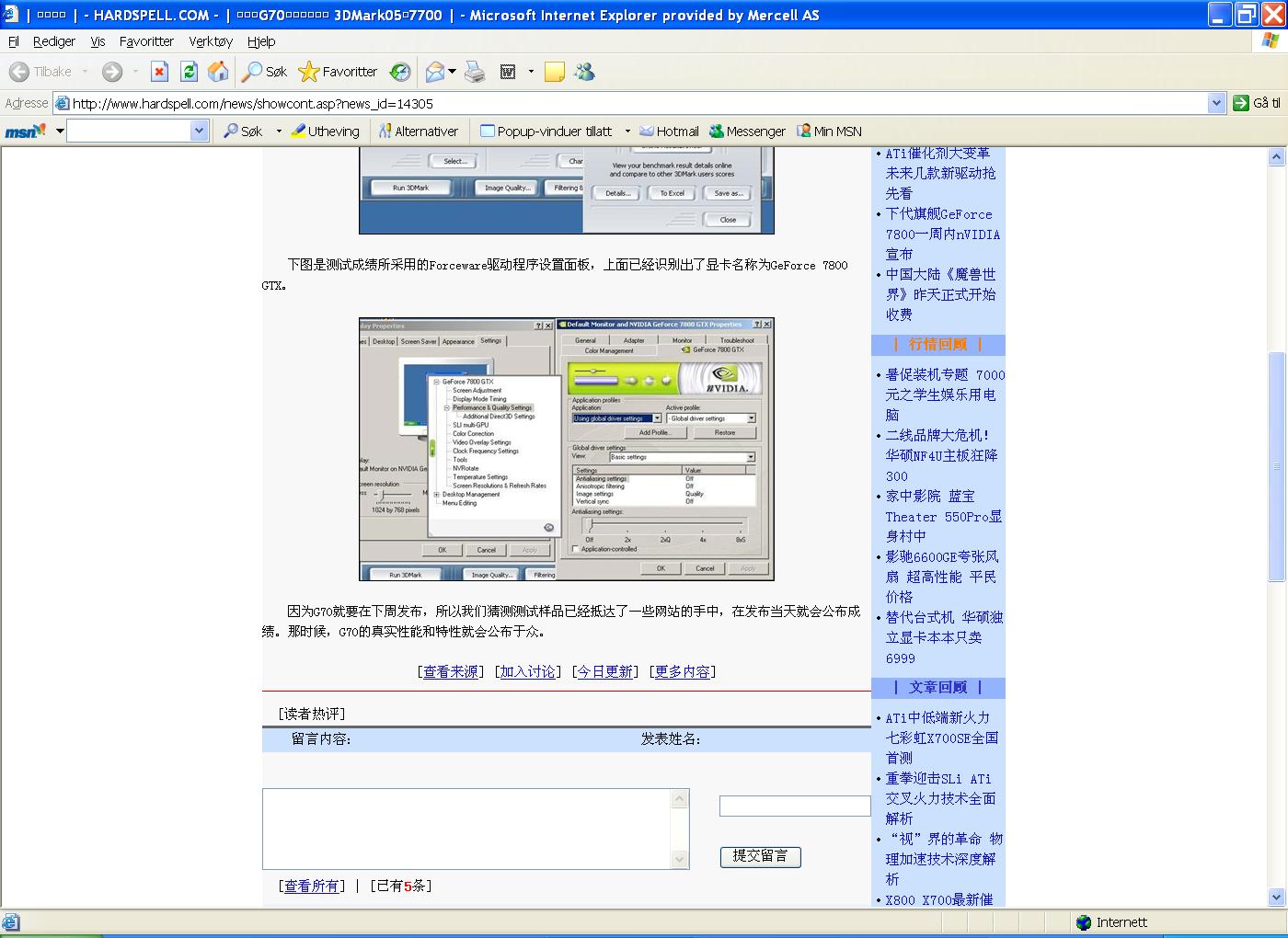
Task: Expand the MSN search box dropdown
Action: click(199, 132)
